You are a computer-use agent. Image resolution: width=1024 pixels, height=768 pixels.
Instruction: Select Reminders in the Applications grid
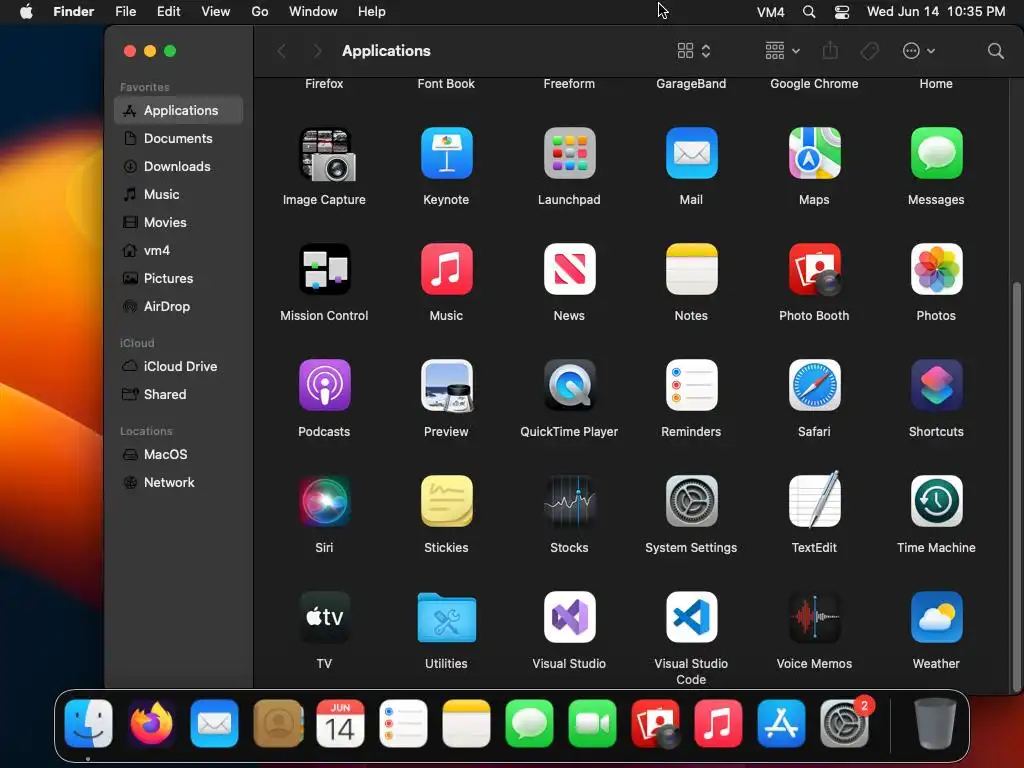[692, 385]
